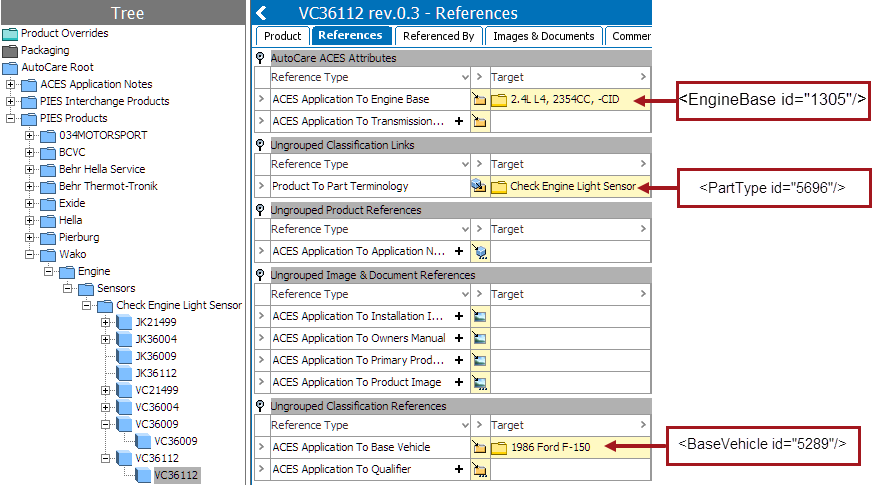This screenshot has width=875, height=485.
Task: Click the Check Engine Light Sensor target
Action: (573, 186)
